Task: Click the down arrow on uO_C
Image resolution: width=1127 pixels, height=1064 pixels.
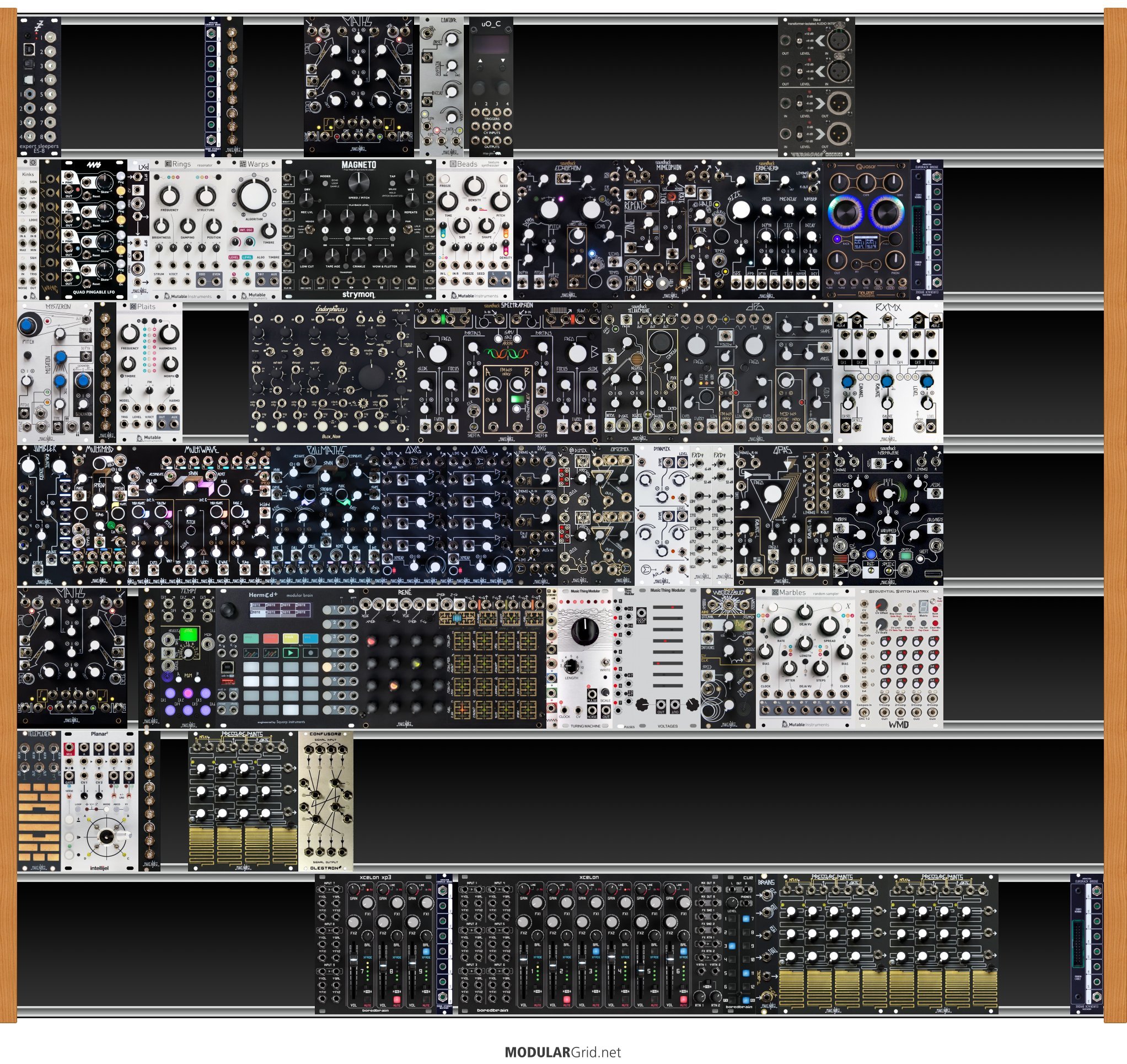Action: point(502,60)
